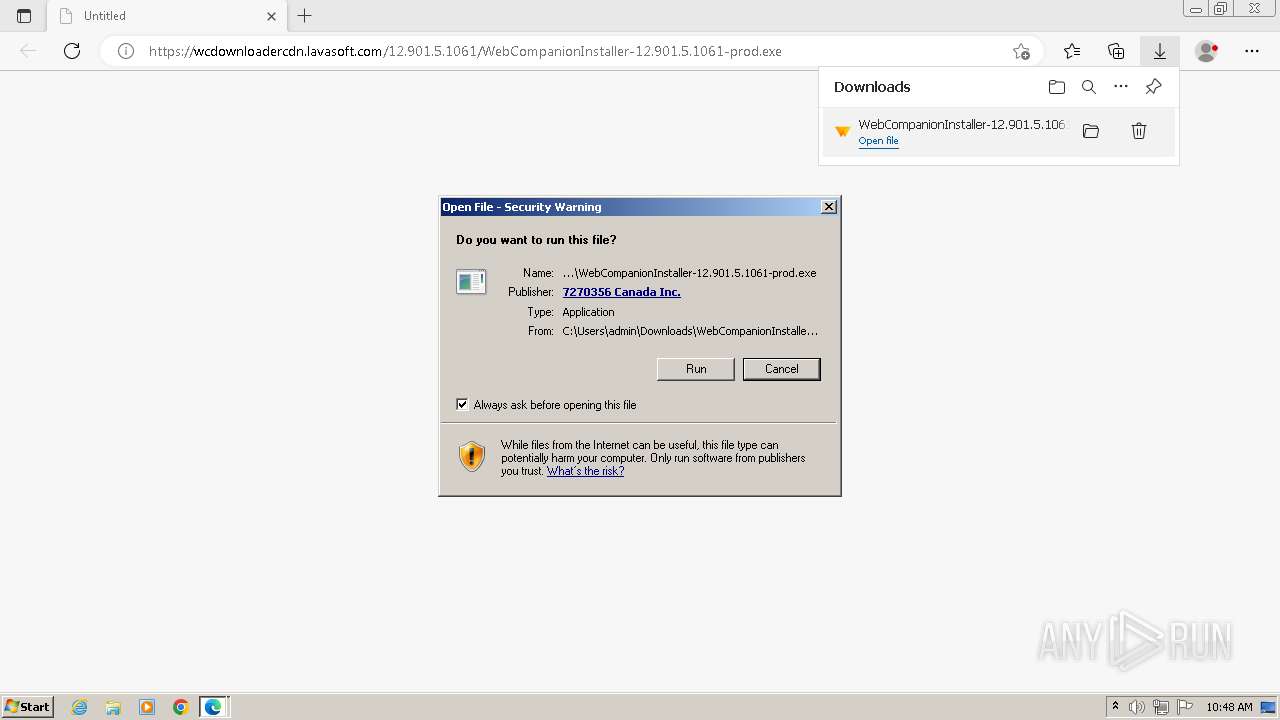
Task: Click the Downloads toolbar button
Action: coord(1160,51)
